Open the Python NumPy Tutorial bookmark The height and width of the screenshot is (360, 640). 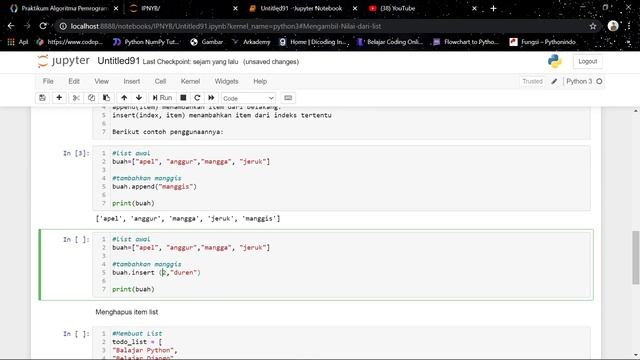click(146, 42)
